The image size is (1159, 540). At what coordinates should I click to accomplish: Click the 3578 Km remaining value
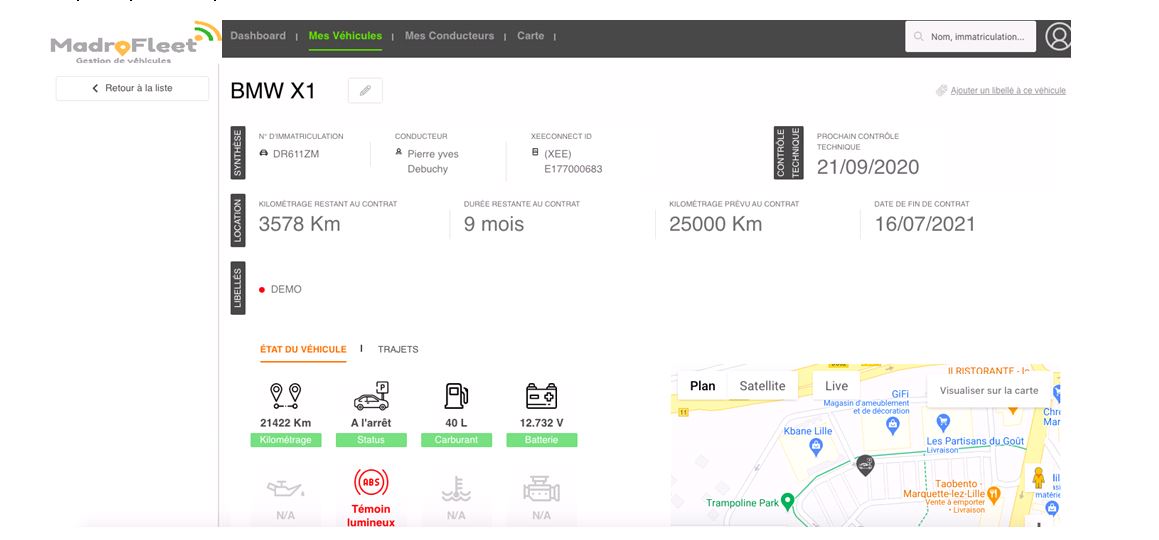click(299, 224)
